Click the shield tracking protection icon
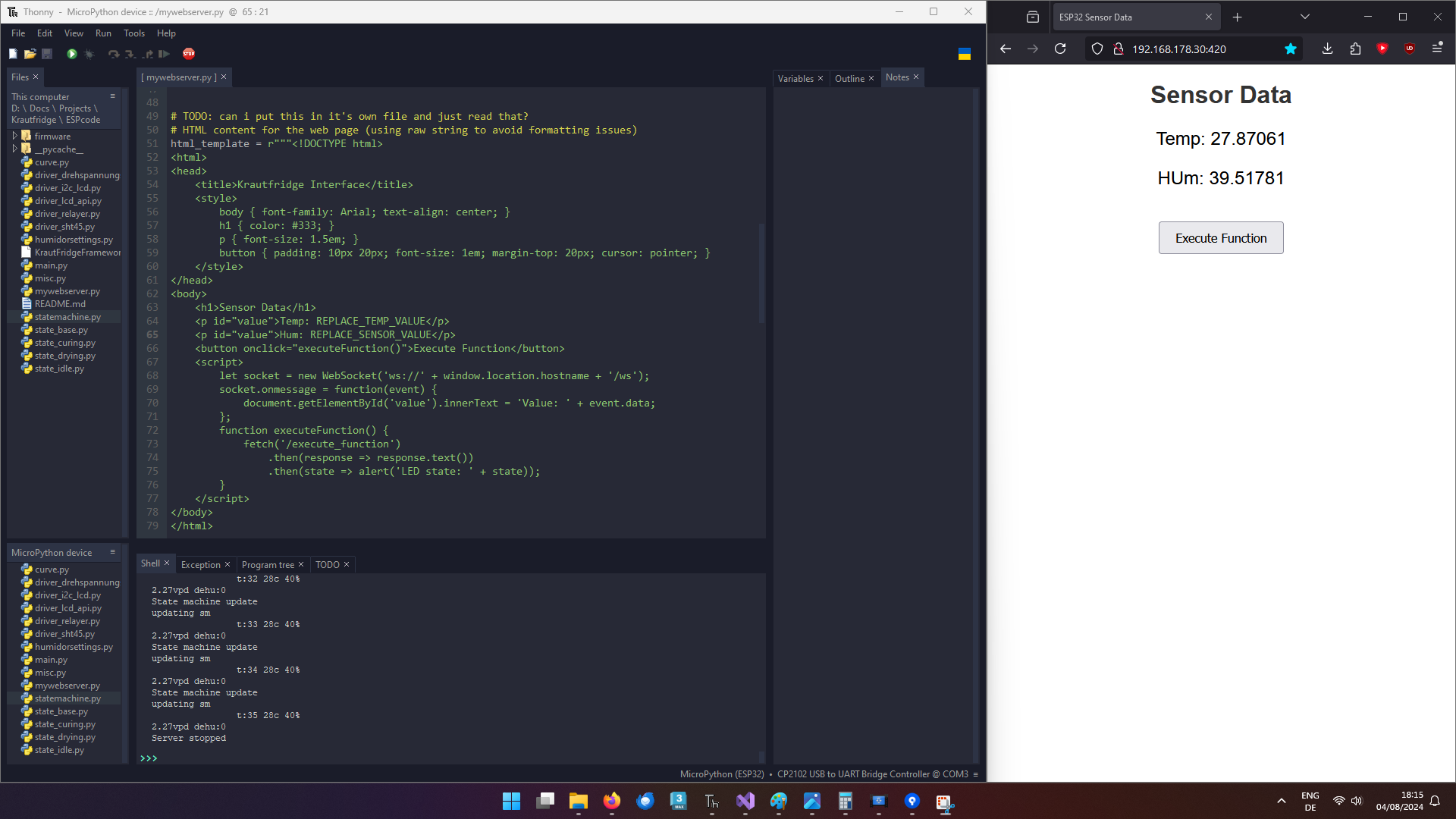 pyautogui.click(x=1097, y=49)
